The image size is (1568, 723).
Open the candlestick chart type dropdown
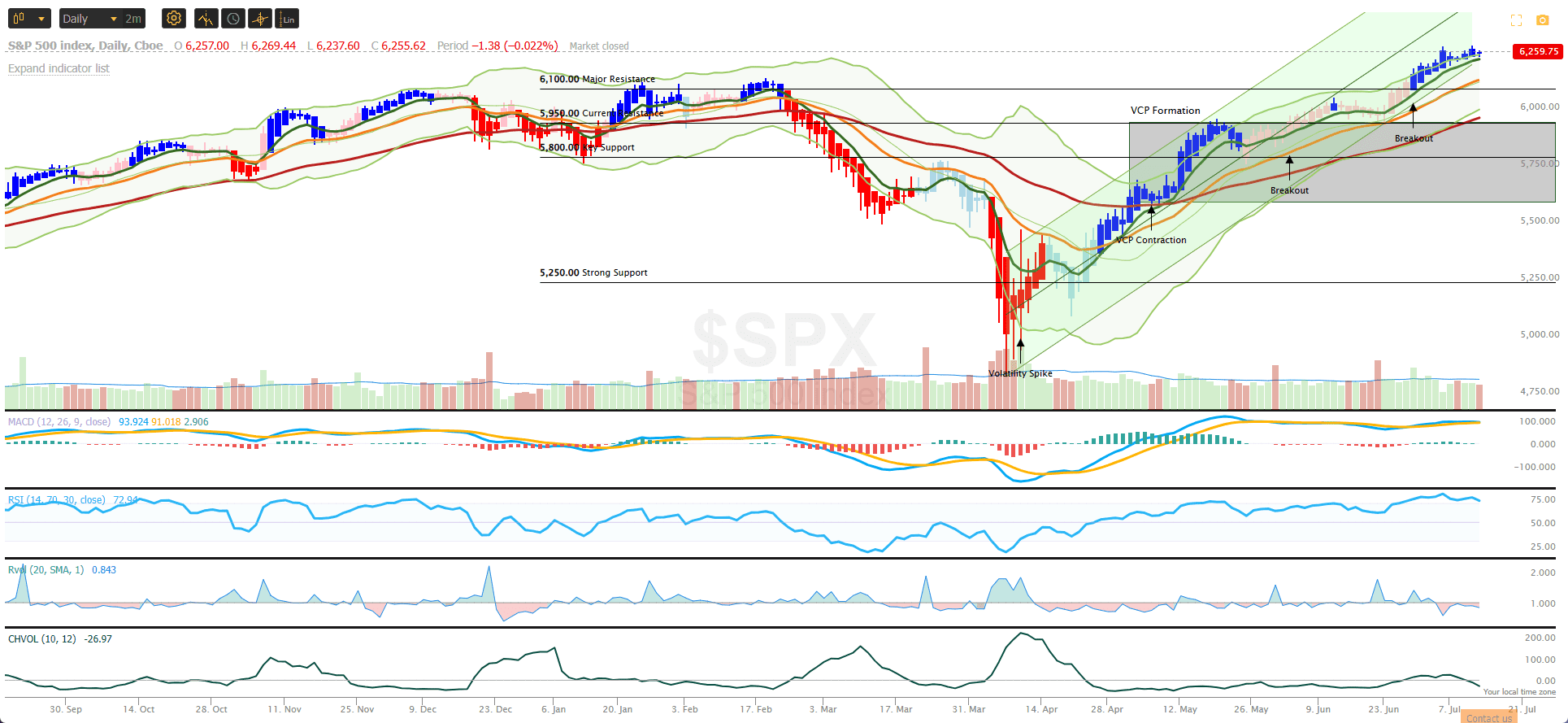tap(29, 18)
